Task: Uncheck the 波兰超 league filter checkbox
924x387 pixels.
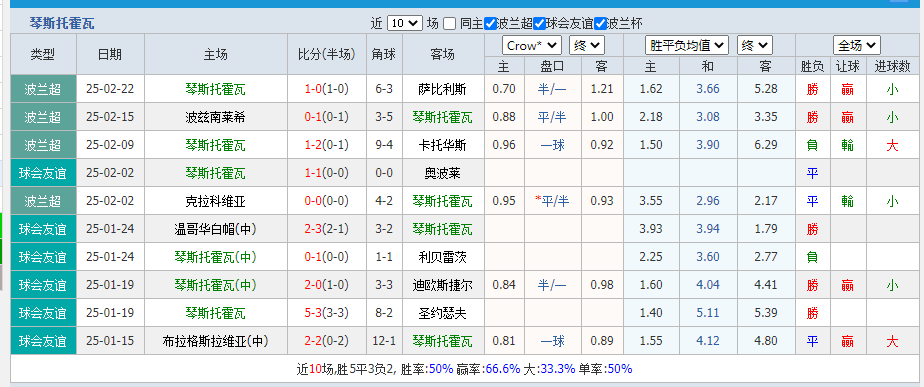Action: 490,24
